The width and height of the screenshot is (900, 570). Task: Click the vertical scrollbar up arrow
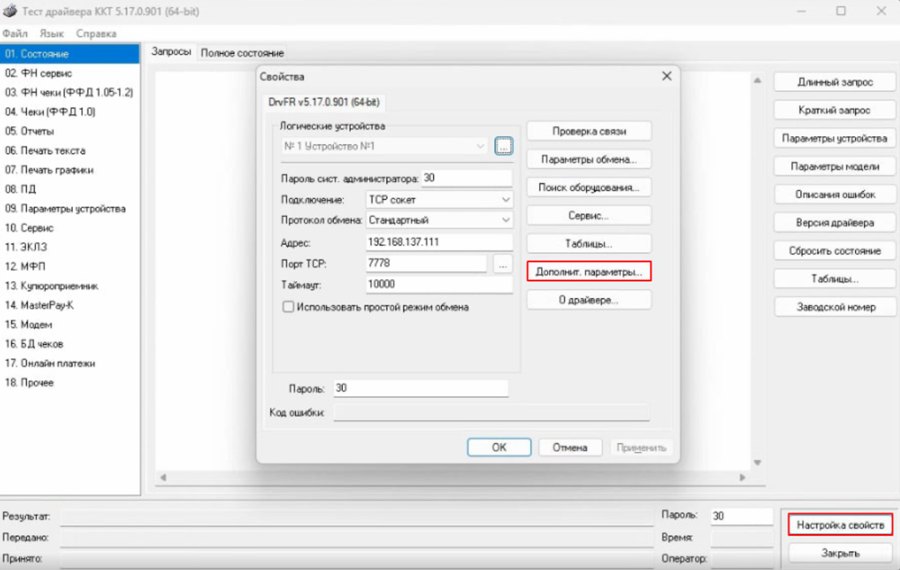click(x=757, y=80)
